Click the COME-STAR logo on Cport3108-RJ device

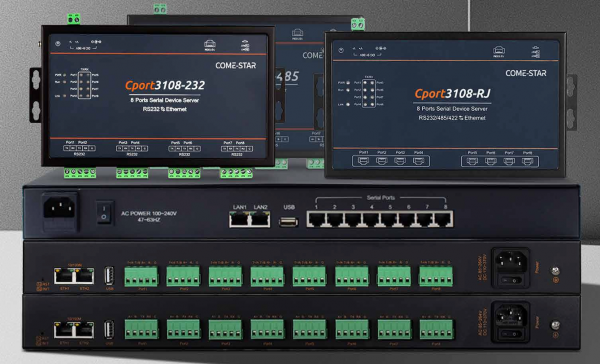[x=526, y=73]
